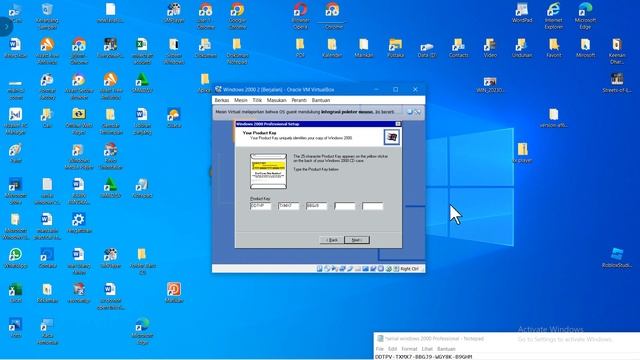Expand the side panel chevron at screen edge
This screenshot has width=640, height=360.
[6, 27]
